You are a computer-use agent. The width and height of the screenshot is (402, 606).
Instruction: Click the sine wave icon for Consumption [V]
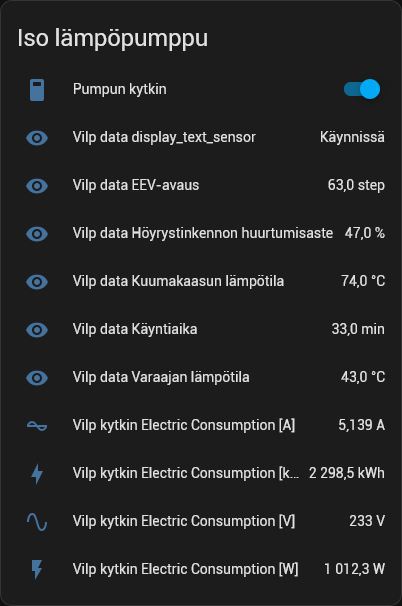pos(37,521)
